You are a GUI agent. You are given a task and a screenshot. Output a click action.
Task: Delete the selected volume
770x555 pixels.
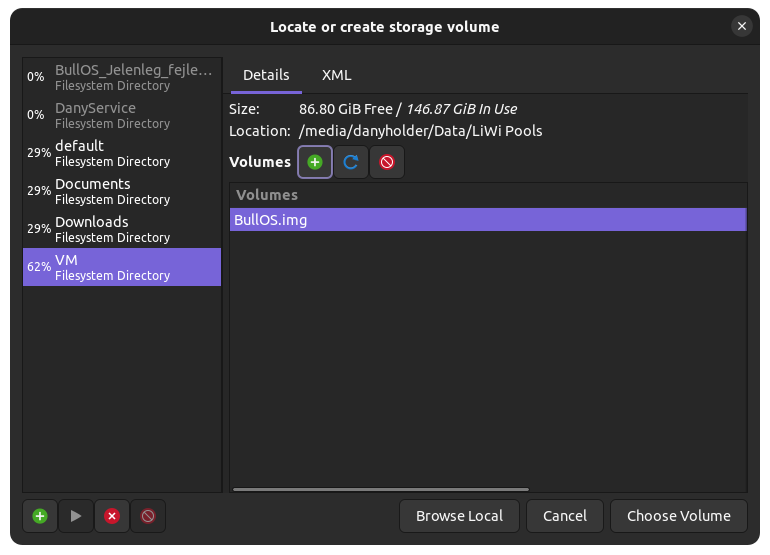[x=387, y=162]
